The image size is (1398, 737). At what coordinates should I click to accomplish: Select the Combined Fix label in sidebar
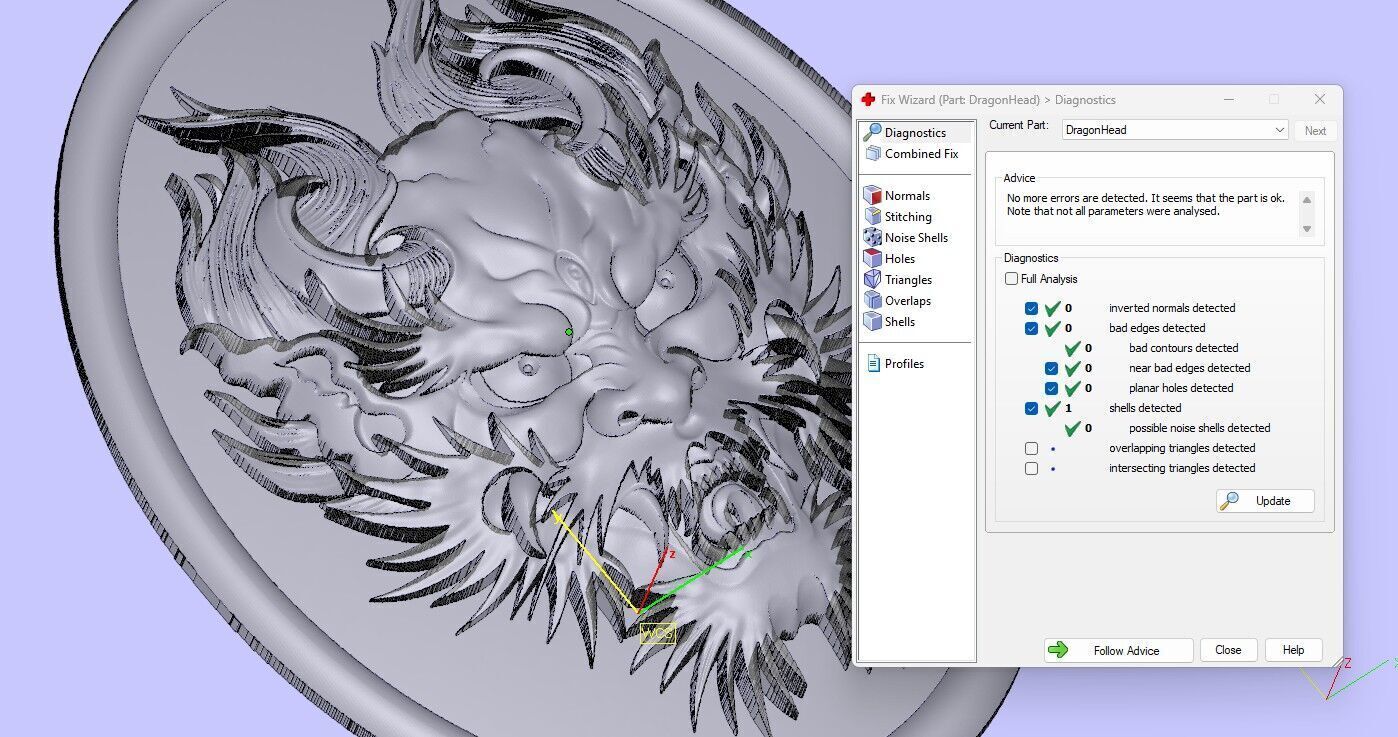tap(921, 153)
